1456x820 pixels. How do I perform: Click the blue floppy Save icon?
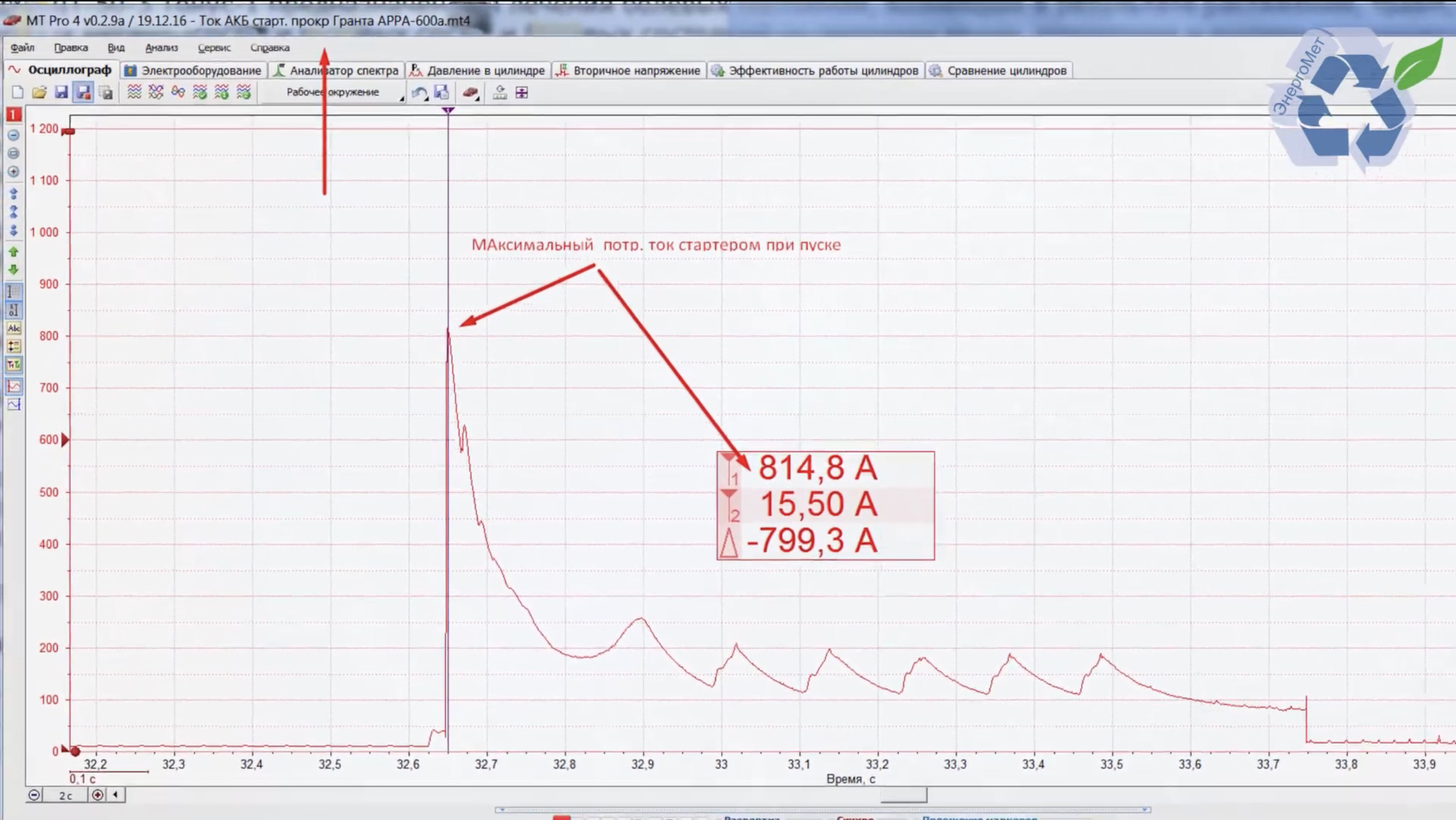(61, 93)
